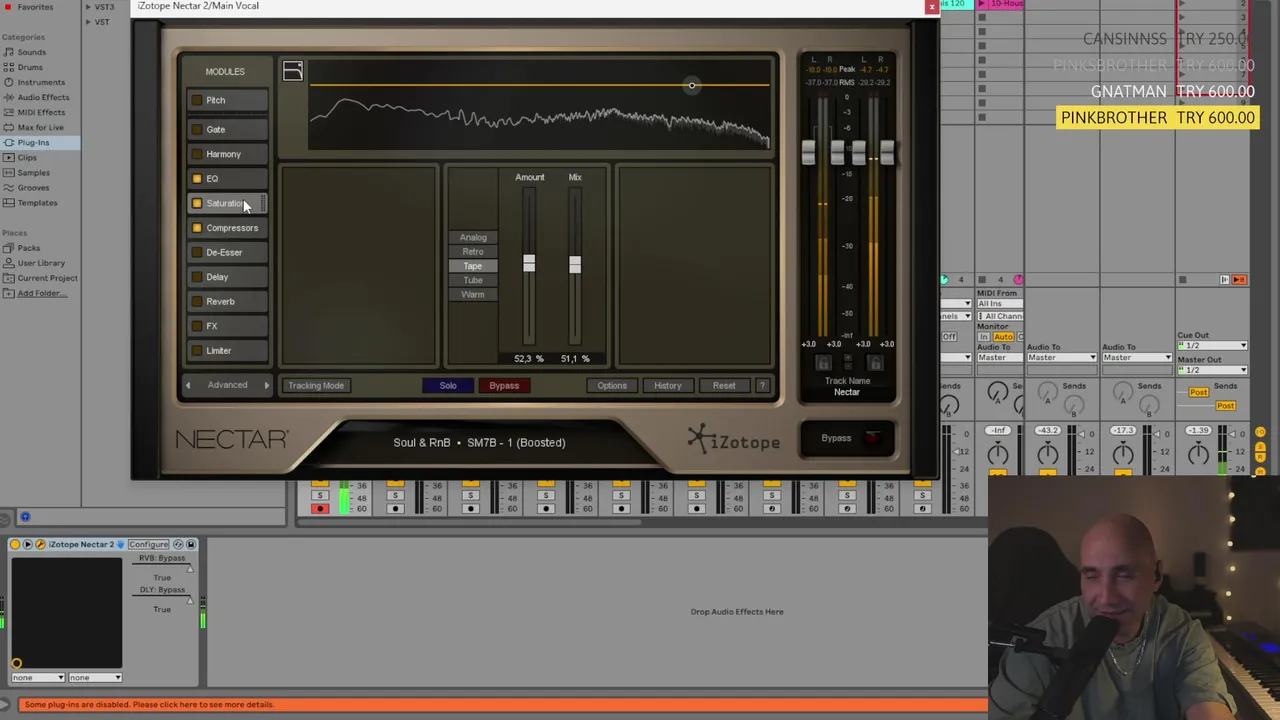This screenshot has height=720, width=1280.
Task: Enable the Reverb module power square
Action: (197, 301)
